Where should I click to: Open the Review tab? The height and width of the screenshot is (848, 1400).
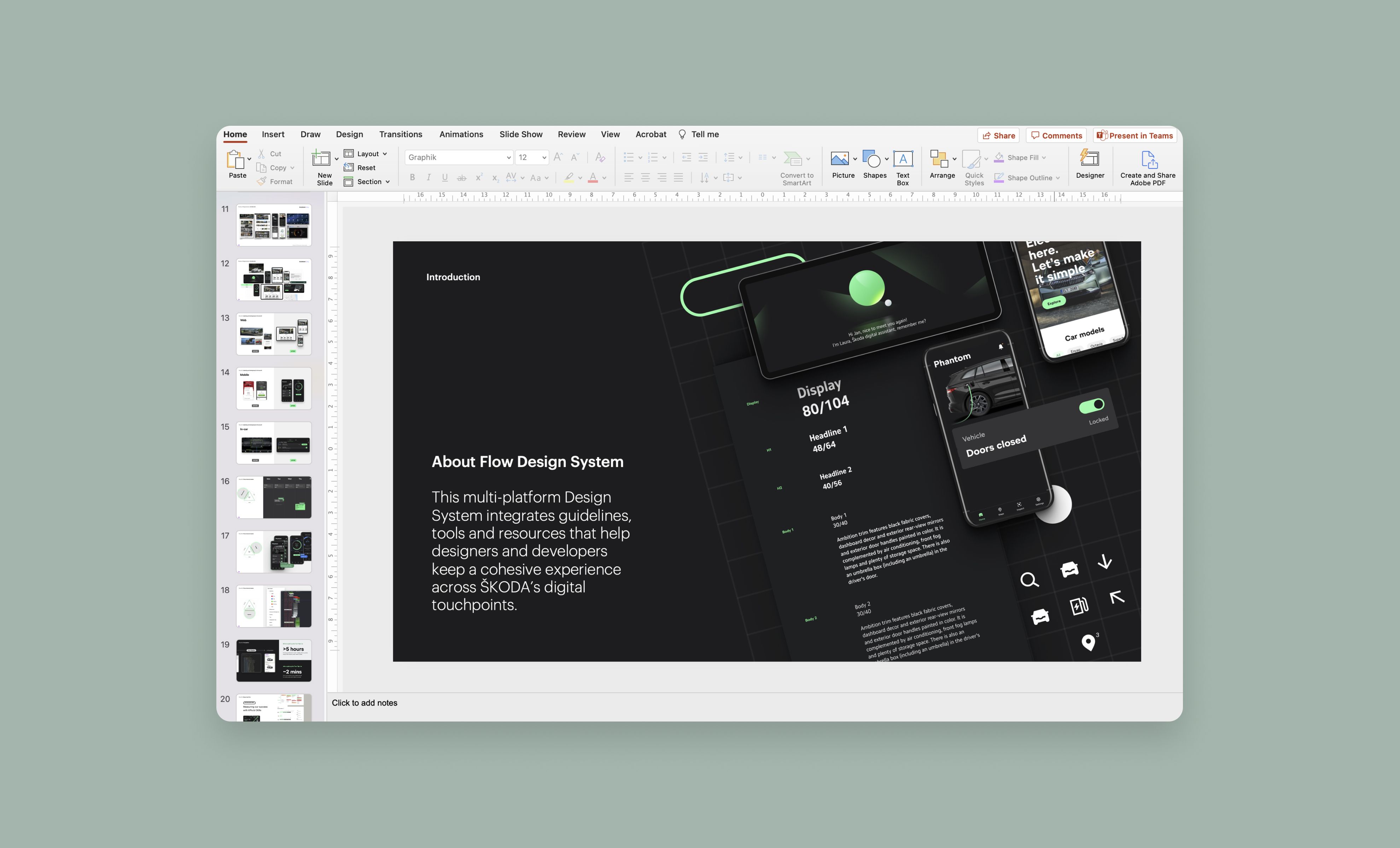pyautogui.click(x=571, y=135)
